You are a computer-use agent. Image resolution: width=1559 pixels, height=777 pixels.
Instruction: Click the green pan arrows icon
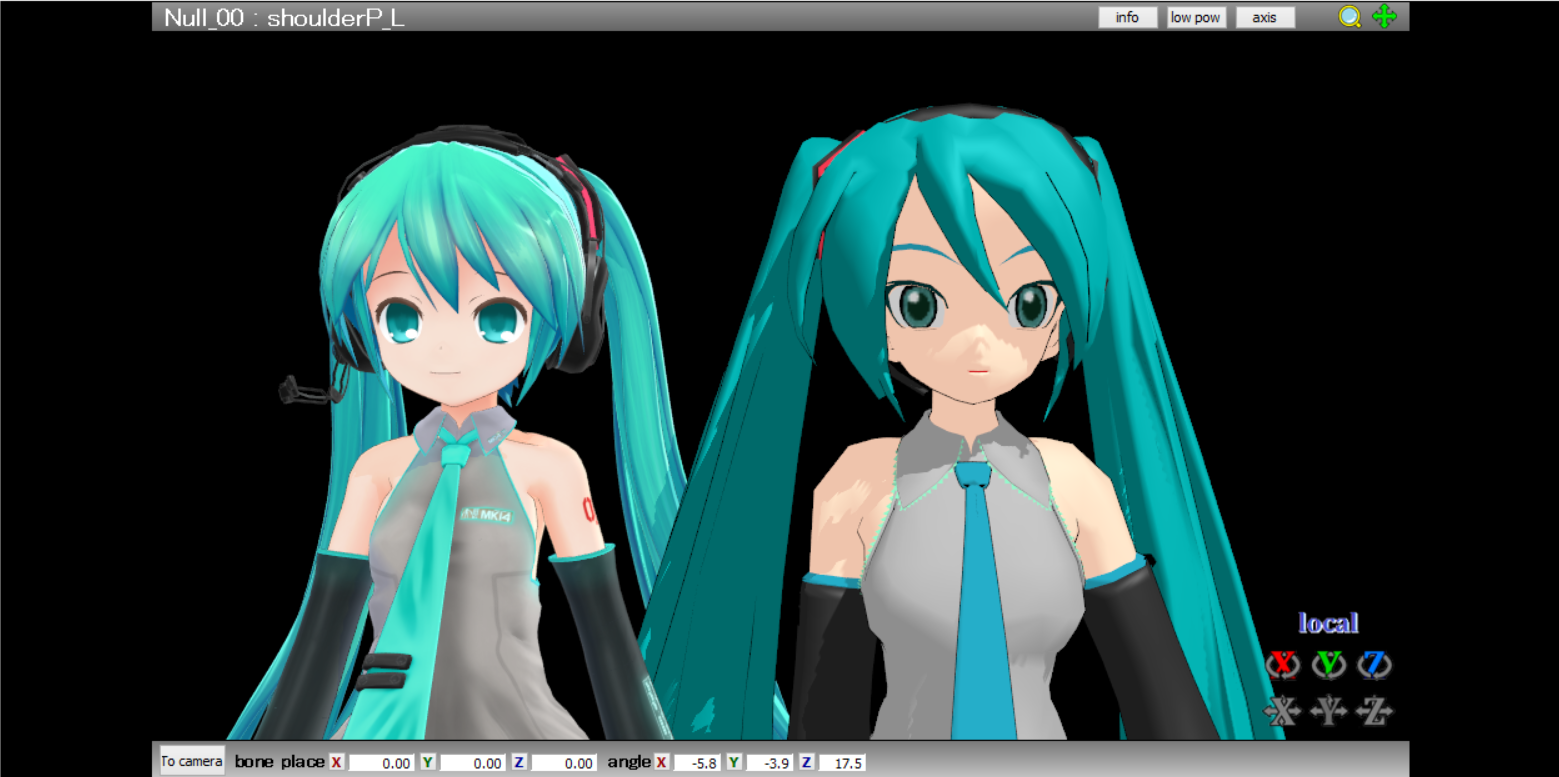[1385, 16]
